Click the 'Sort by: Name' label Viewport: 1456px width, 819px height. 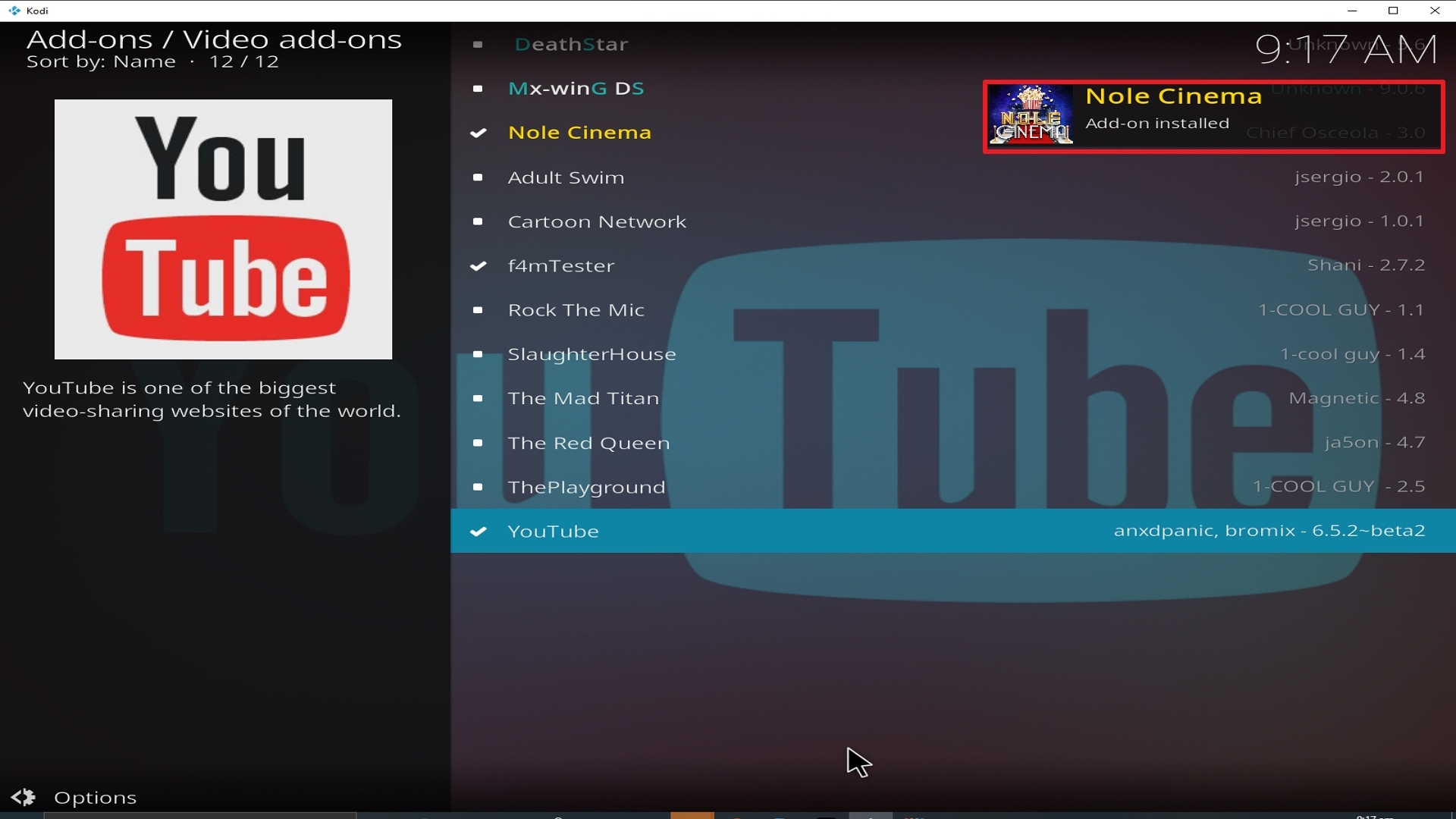[x=101, y=61]
